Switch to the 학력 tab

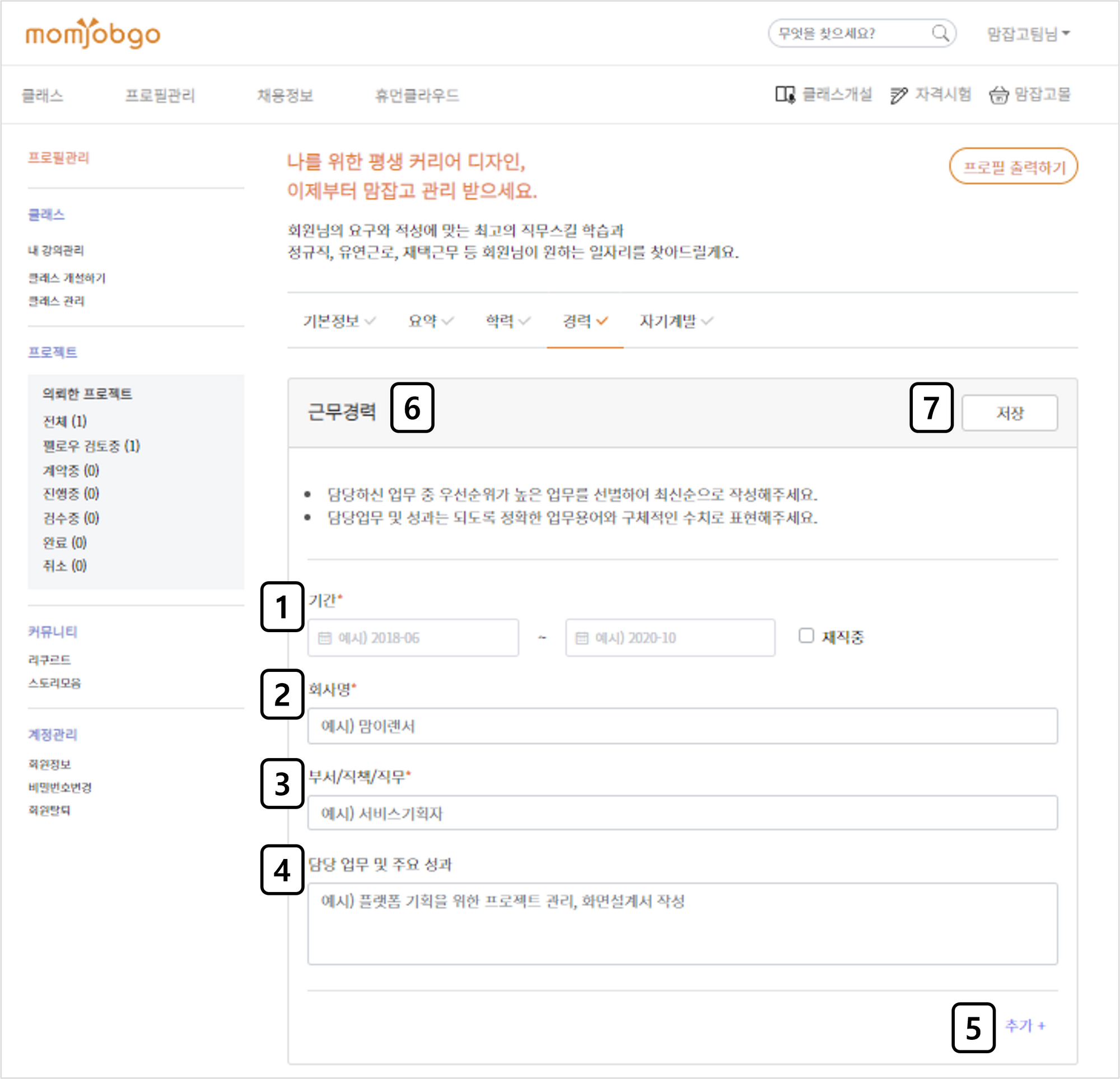point(507,321)
